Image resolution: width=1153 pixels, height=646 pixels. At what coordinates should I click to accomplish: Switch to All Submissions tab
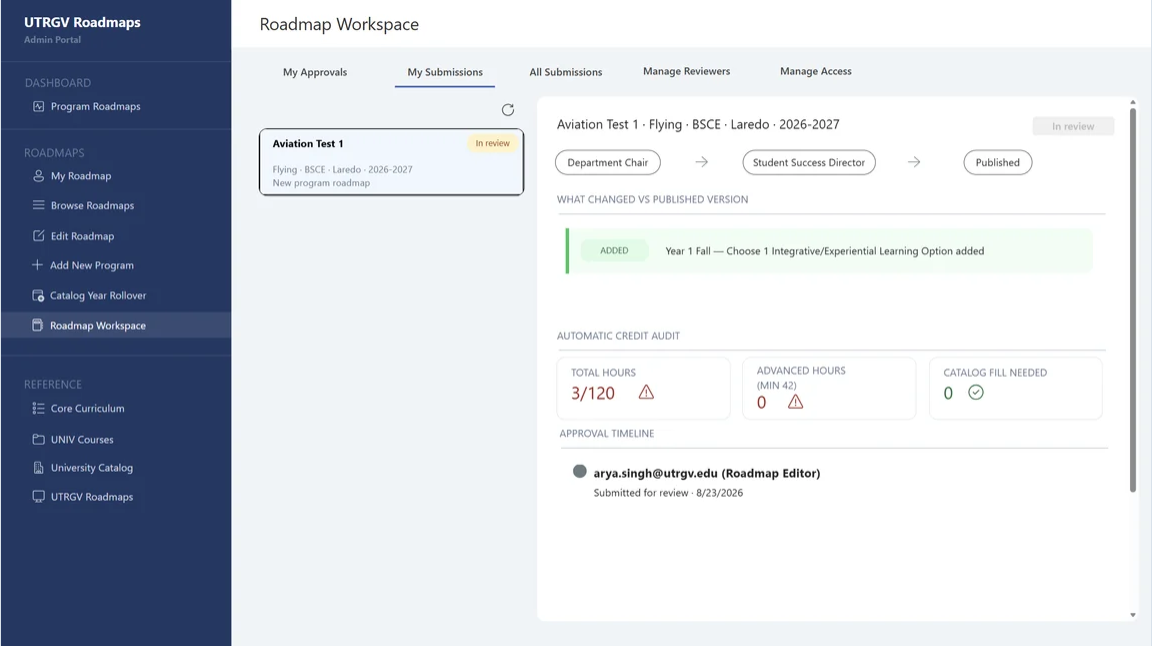tap(565, 72)
